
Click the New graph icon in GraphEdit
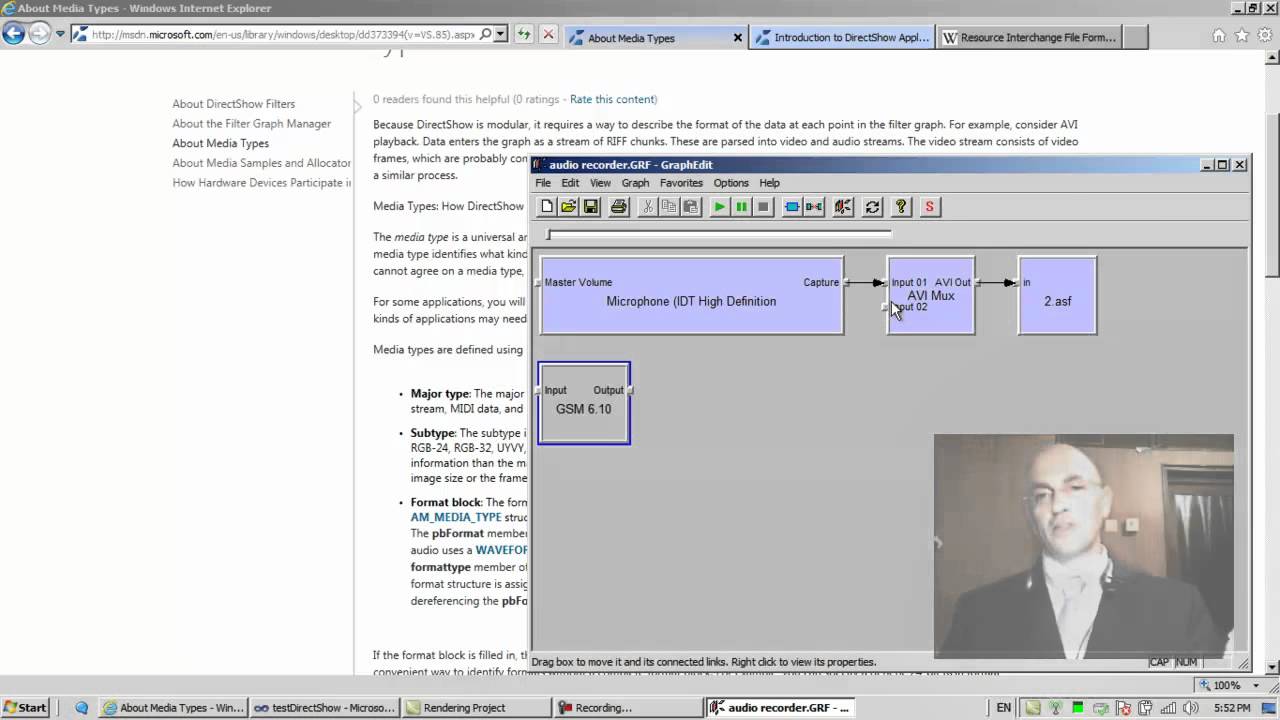(x=546, y=207)
